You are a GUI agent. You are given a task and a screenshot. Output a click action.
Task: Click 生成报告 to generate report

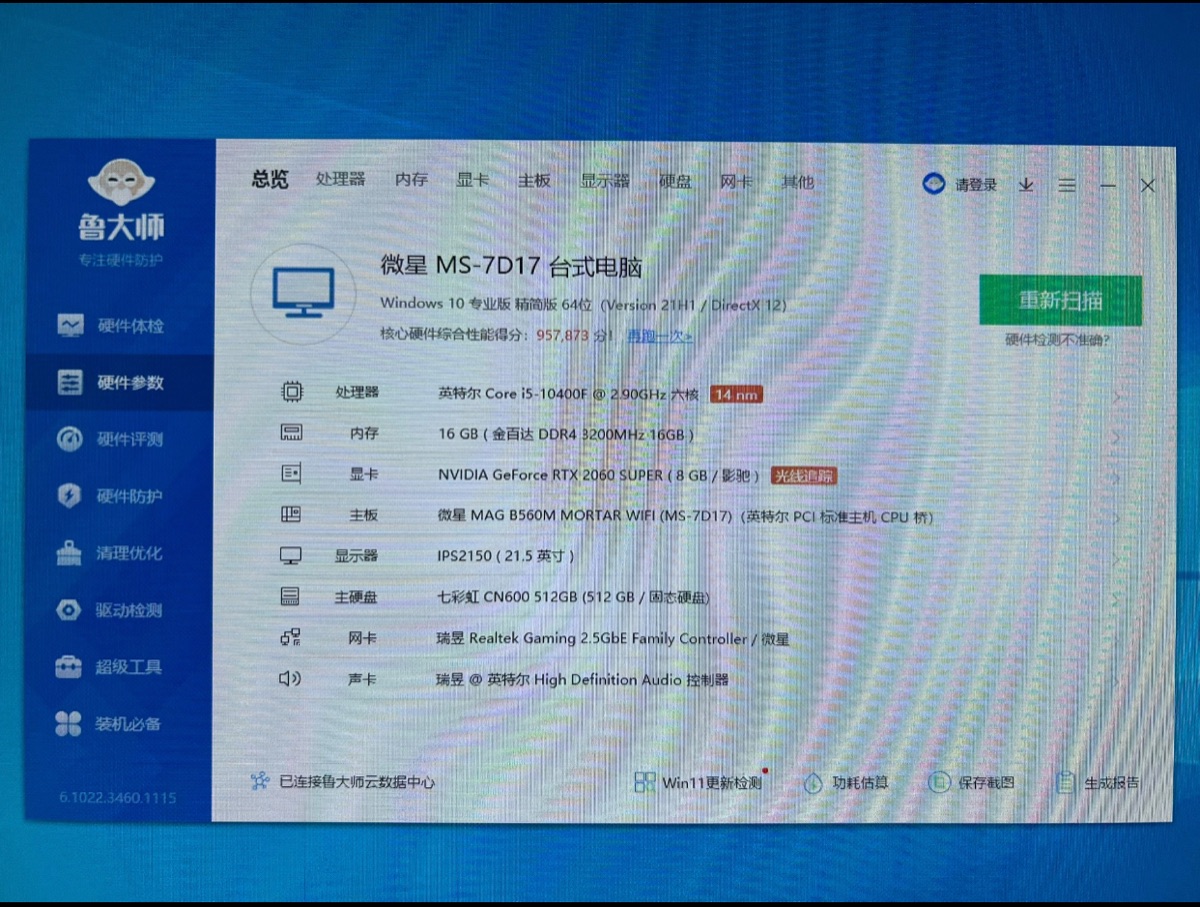tap(1098, 782)
